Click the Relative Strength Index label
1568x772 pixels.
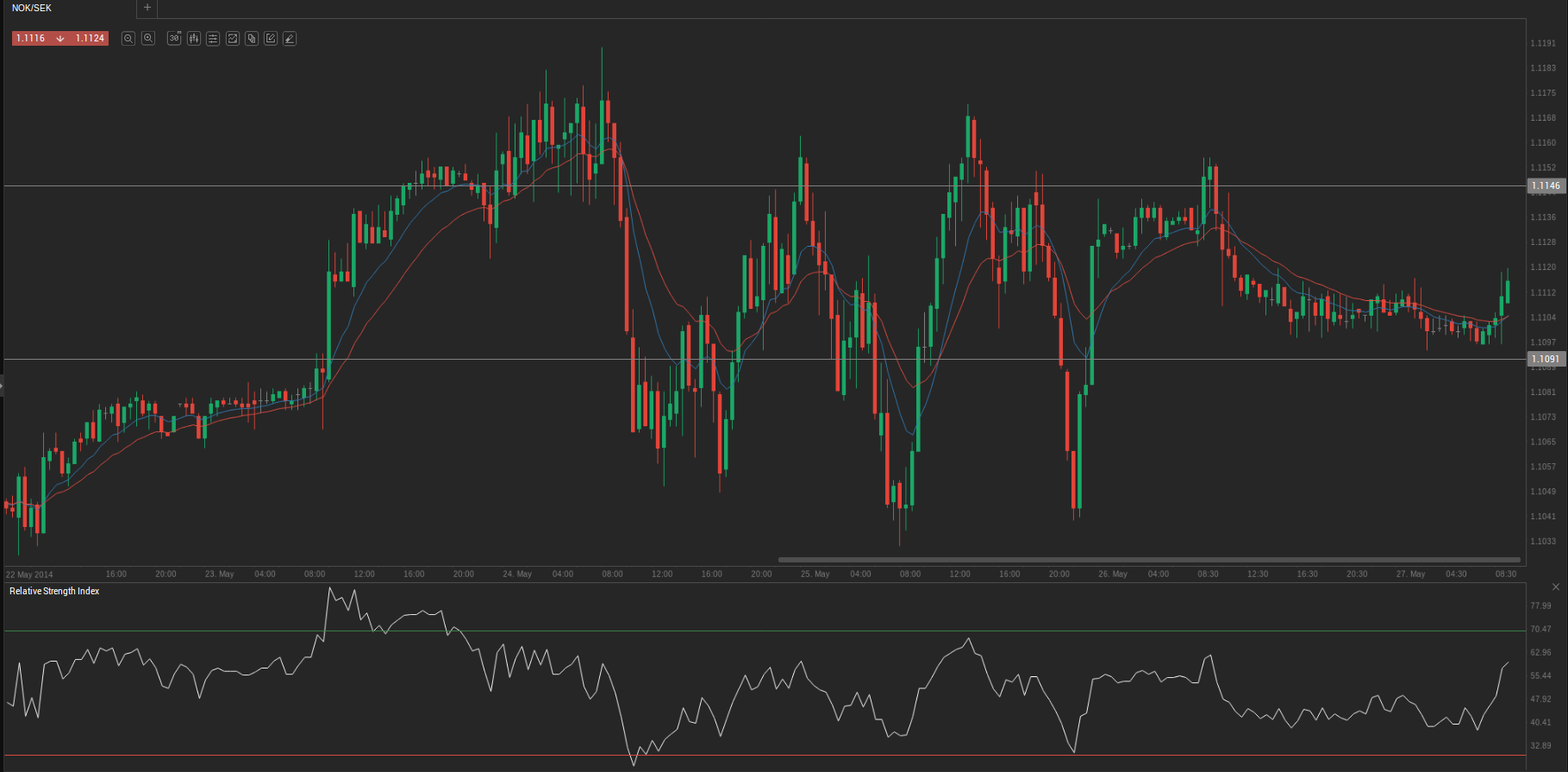(54, 591)
